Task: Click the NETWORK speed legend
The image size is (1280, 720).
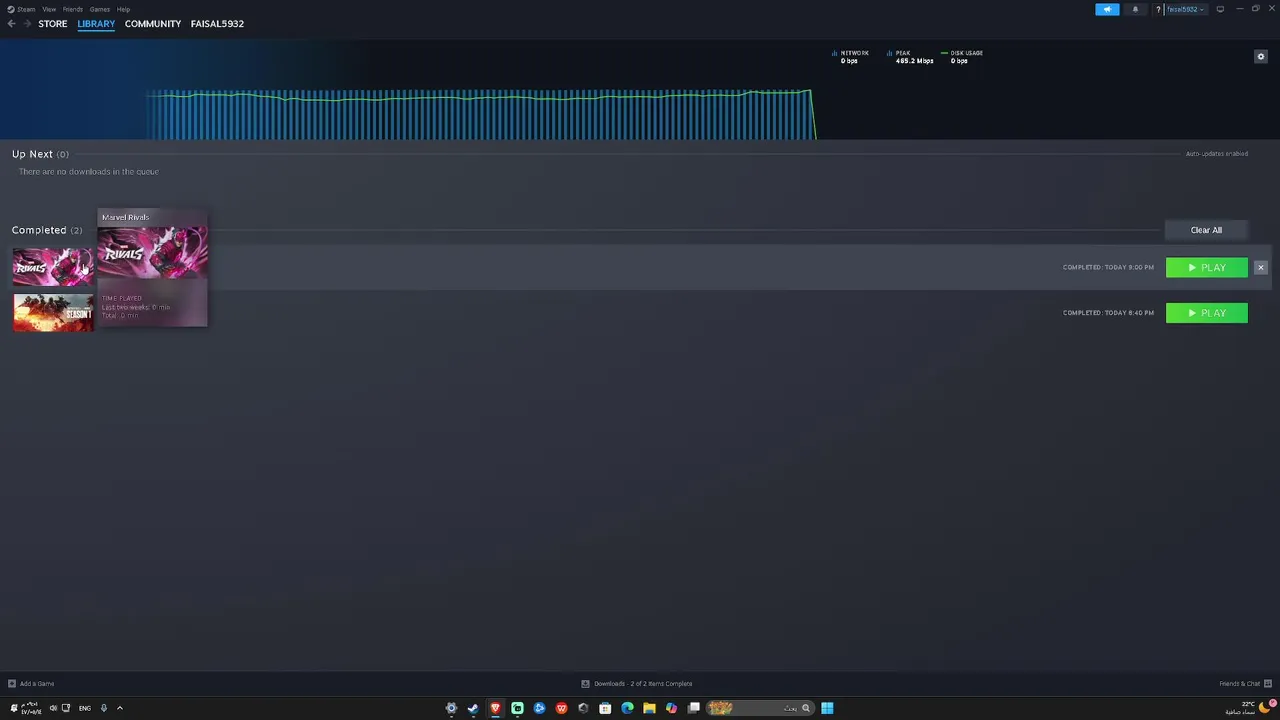Action: [851, 57]
